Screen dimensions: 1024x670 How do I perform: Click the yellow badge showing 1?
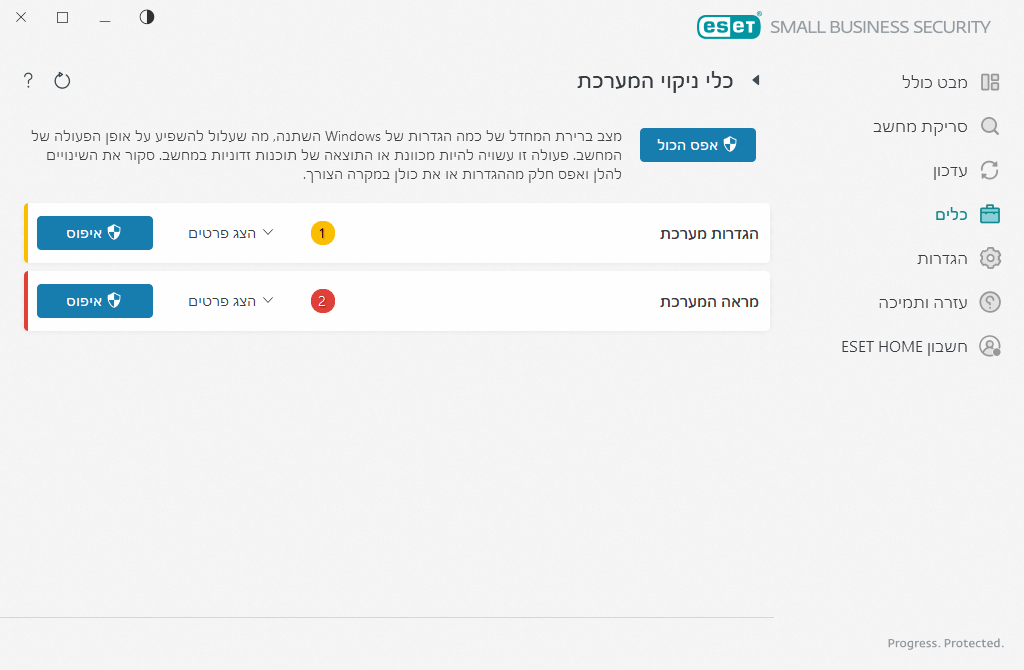point(322,233)
